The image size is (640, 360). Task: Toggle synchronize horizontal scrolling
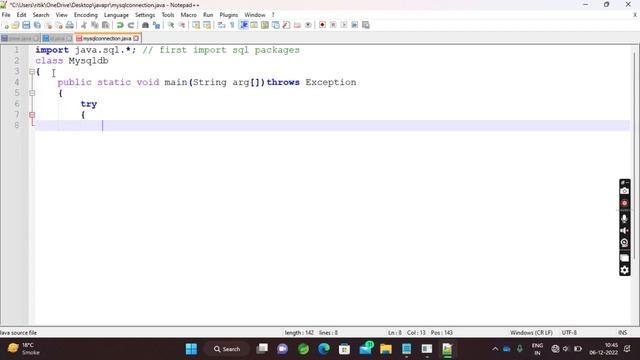[x=207, y=25]
